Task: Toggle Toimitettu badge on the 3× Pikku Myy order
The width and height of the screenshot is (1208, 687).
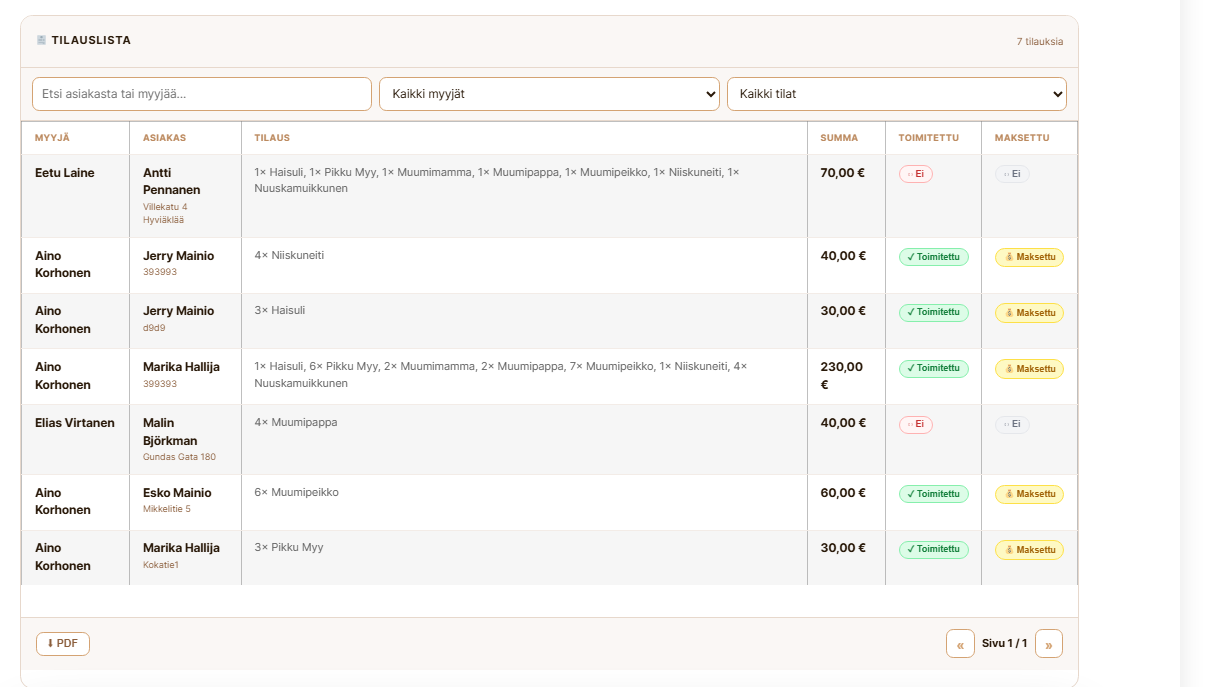Action: (x=934, y=550)
